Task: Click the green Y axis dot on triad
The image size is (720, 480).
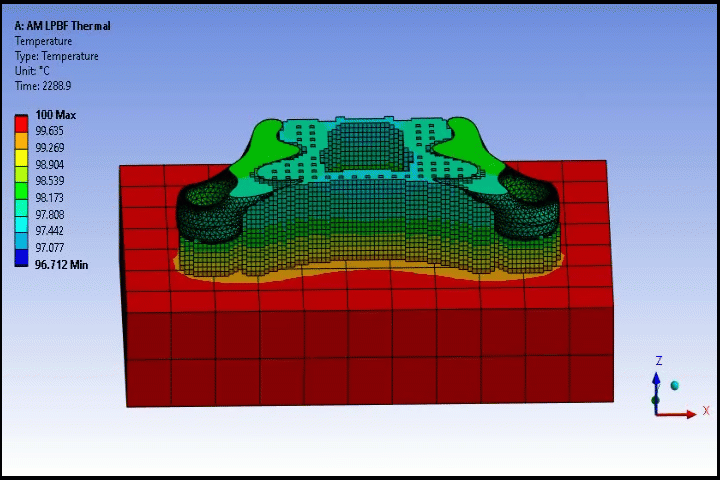Action: coord(655,400)
